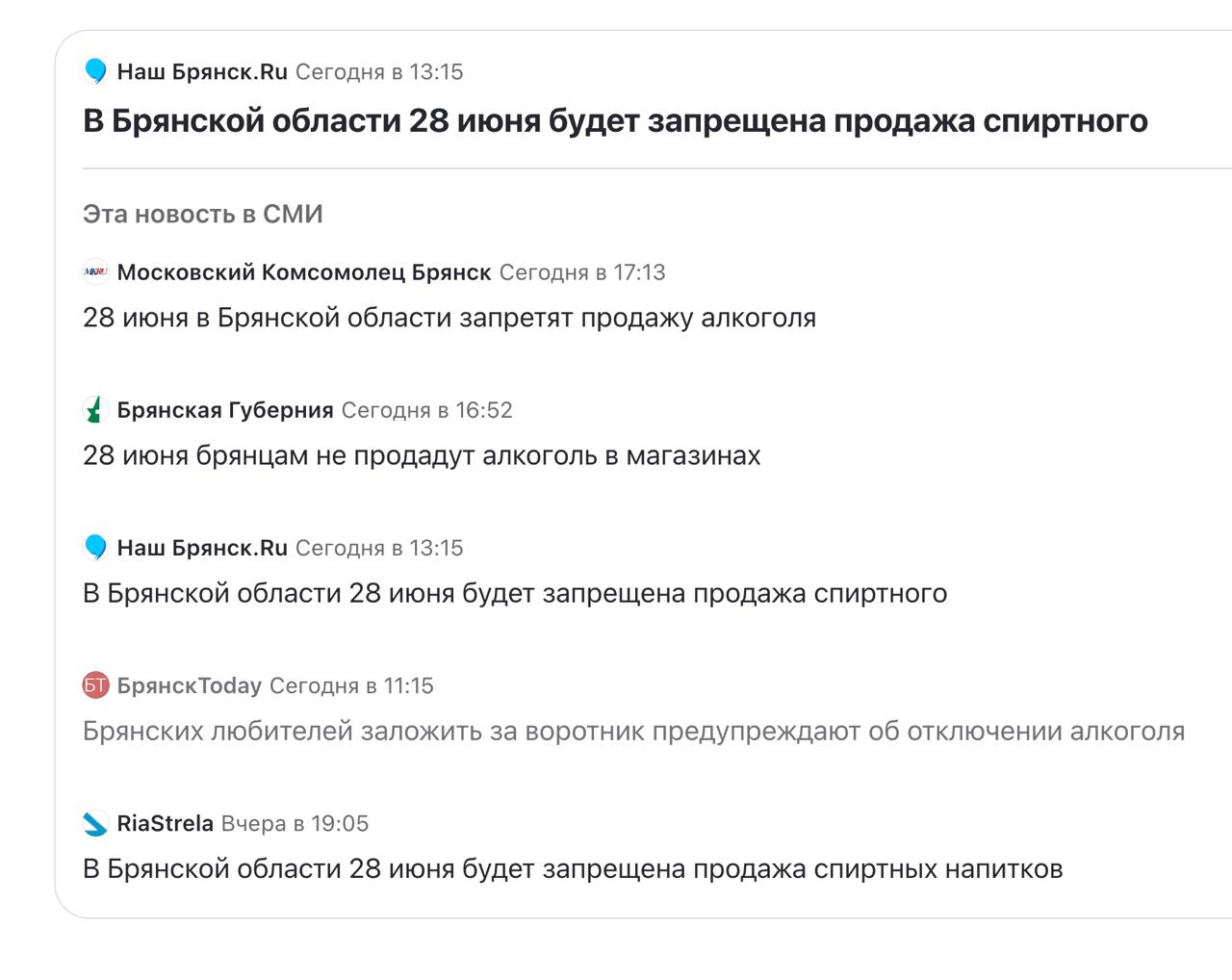Click the Брянская Губерния green logo icon
Viewport: 1232px width, 980px height.
[x=95, y=410]
